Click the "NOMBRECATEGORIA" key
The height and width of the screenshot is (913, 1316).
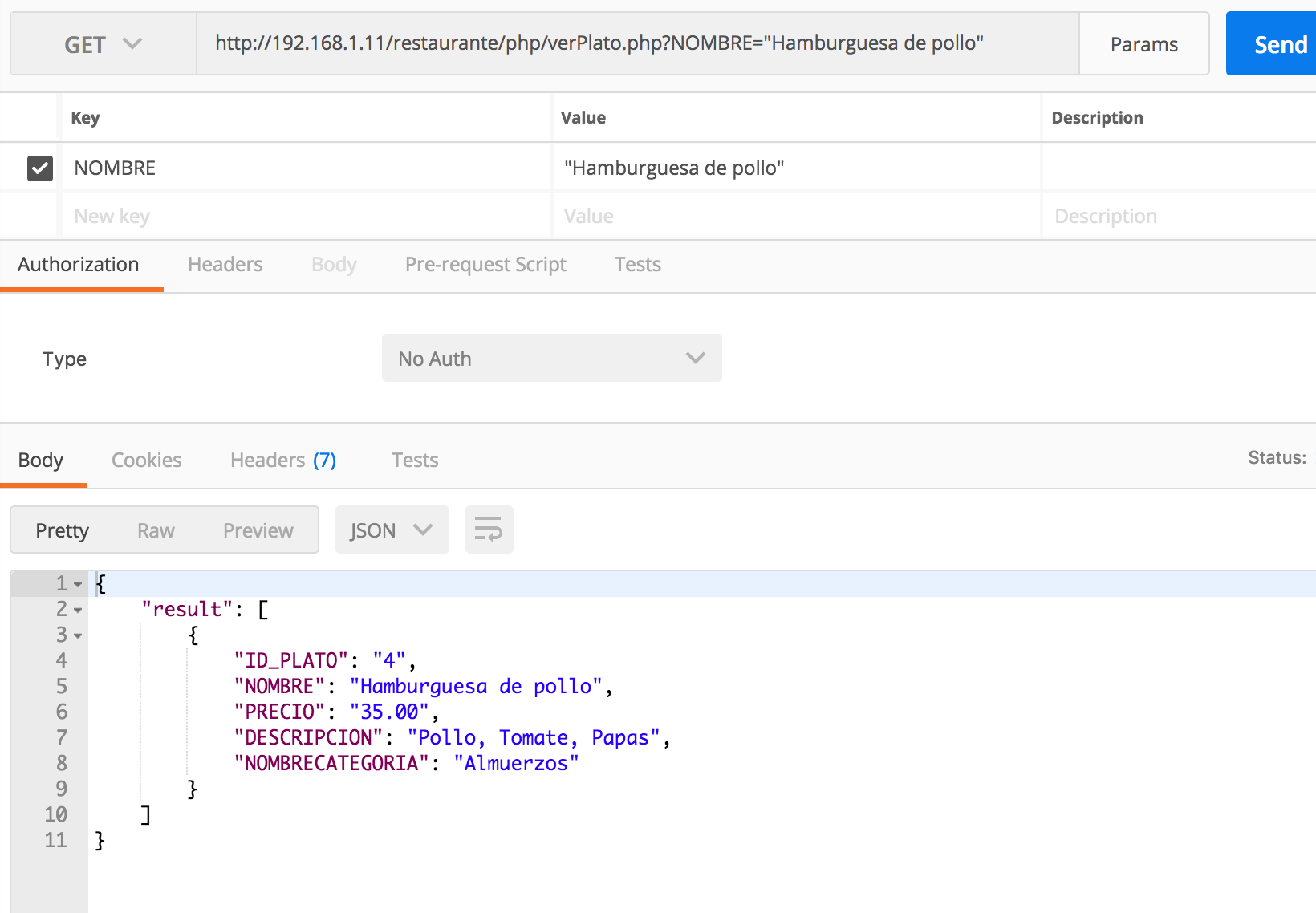tap(331, 763)
